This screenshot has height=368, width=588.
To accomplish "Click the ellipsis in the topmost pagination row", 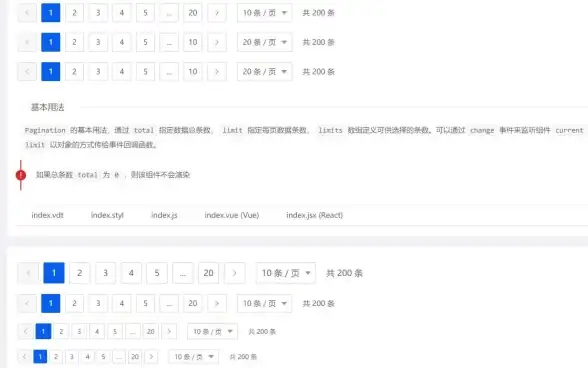I will (169, 13).
